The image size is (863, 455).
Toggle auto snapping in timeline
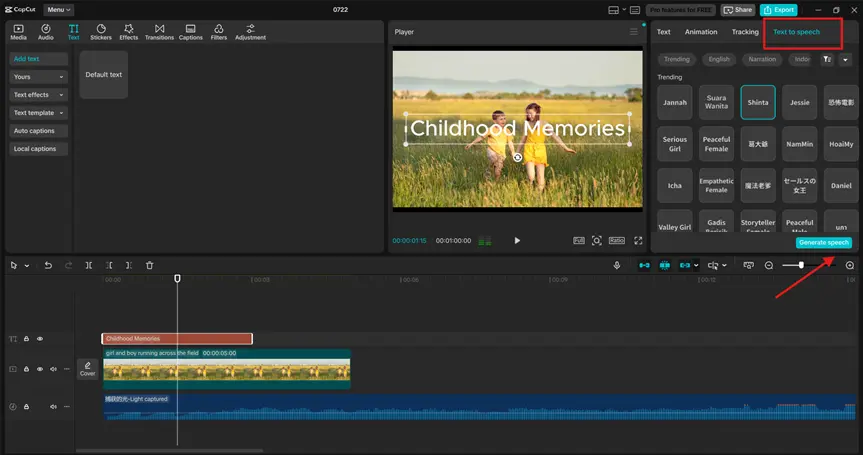[665, 265]
